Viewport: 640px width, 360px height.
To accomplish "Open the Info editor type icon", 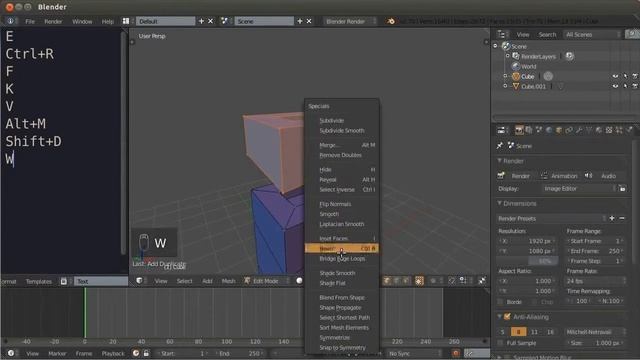I will pyautogui.click(x=11, y=21).
